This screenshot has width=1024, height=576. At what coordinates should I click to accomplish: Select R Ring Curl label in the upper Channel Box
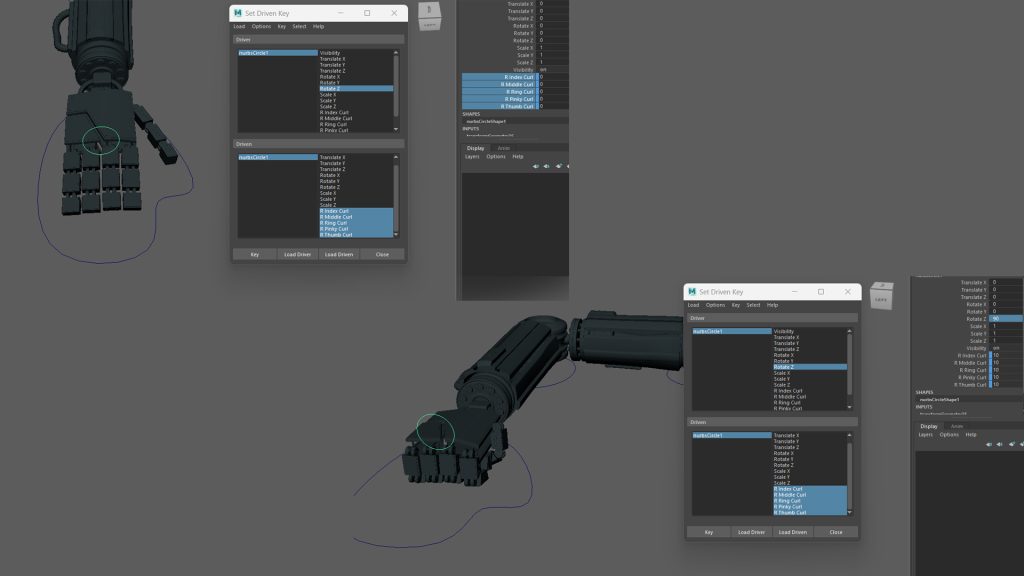click(499, 92)
